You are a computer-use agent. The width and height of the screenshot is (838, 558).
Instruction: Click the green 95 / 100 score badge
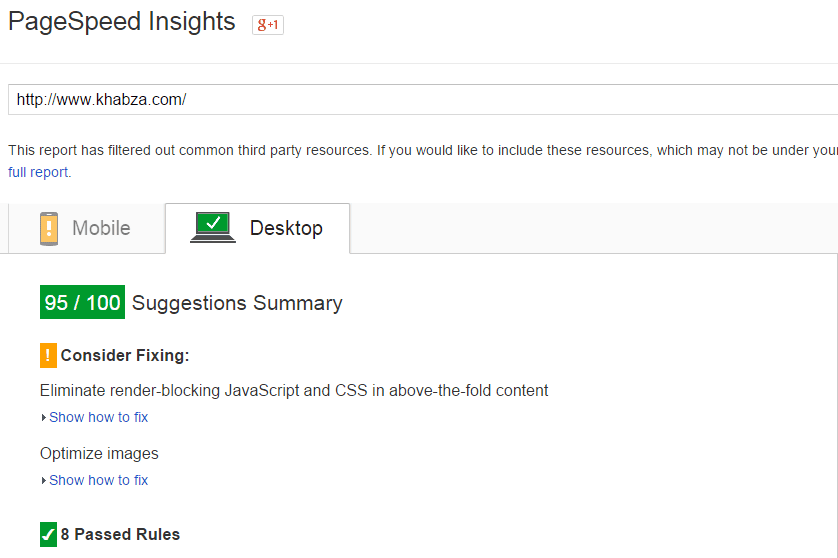[82, 303]
